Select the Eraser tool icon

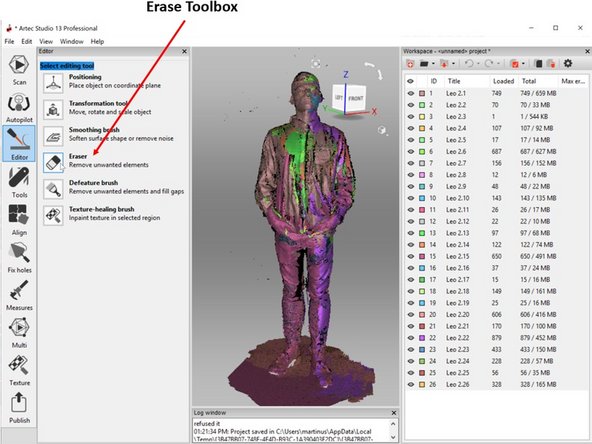53,162
